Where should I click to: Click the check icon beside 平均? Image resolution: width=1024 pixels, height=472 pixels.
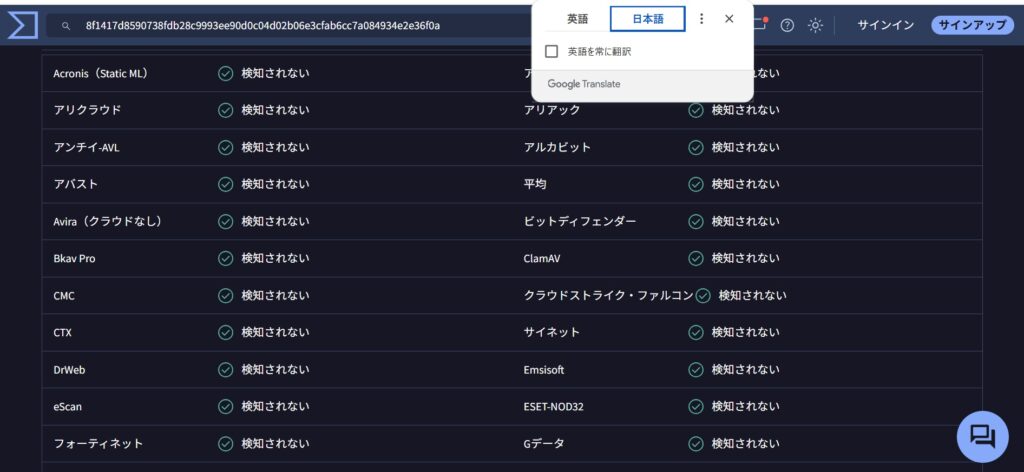click(x=696, y=185)
